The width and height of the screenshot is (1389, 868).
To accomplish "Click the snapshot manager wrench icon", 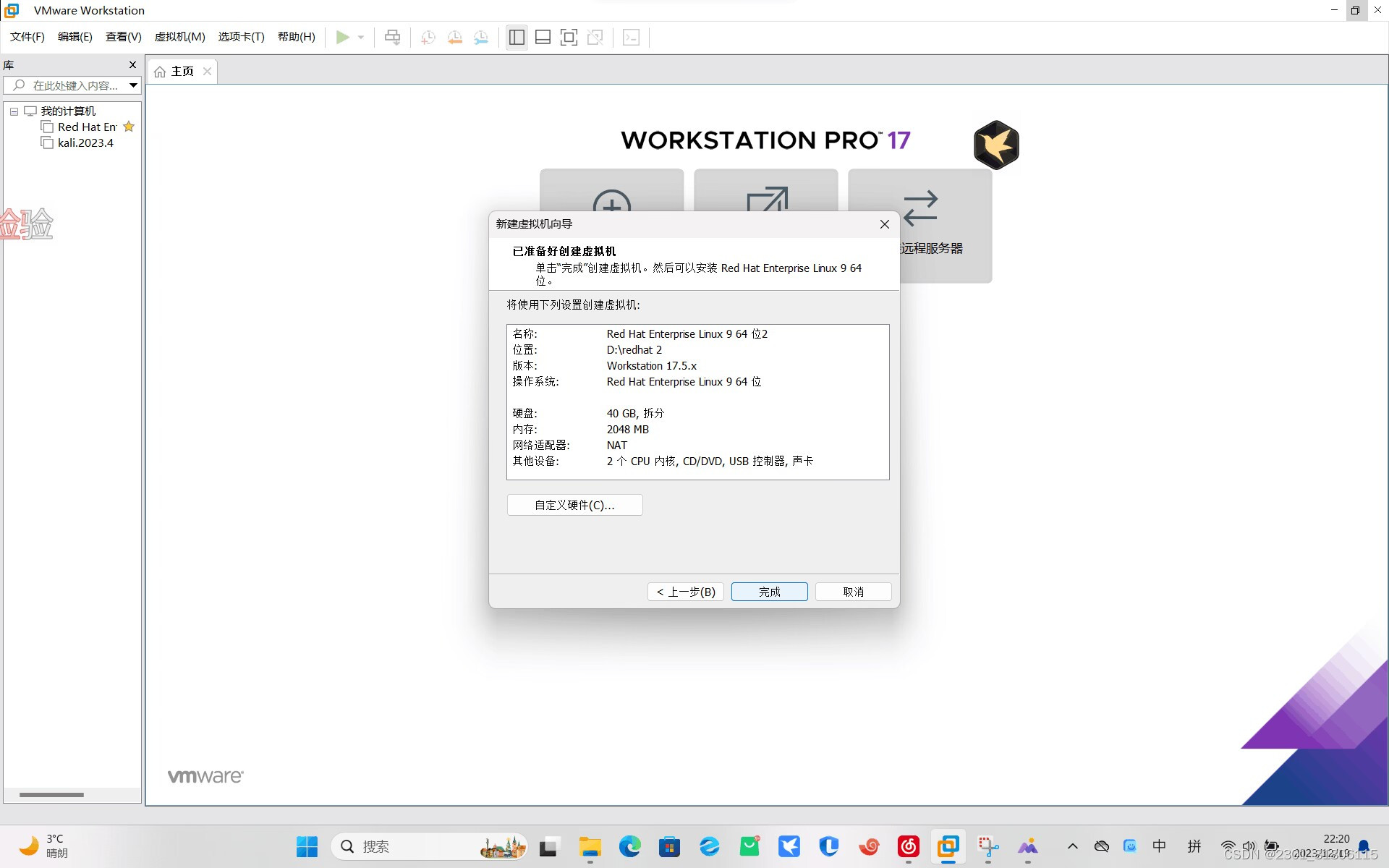I will 480,37.
